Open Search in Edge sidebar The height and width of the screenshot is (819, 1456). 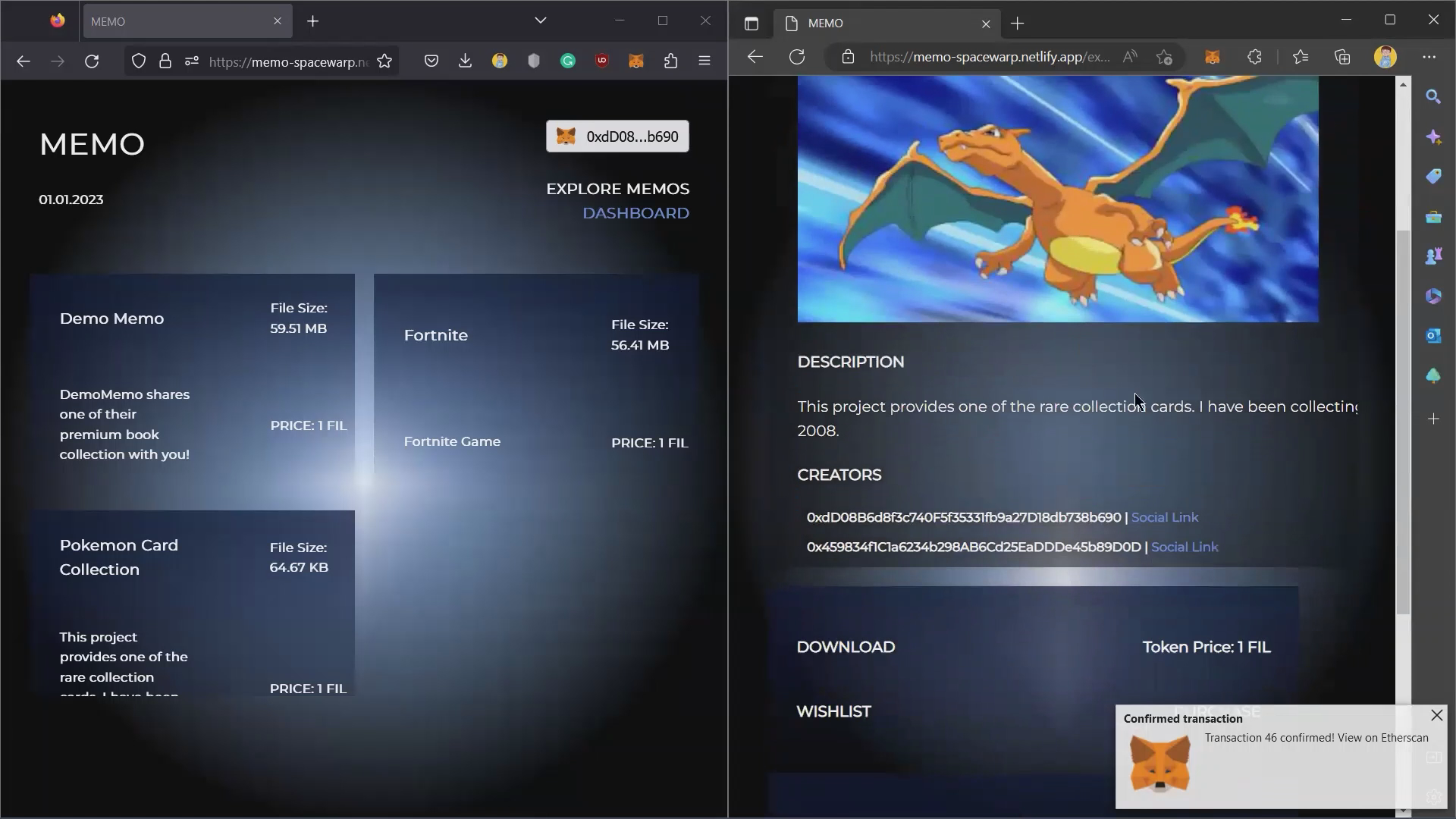1433,97
